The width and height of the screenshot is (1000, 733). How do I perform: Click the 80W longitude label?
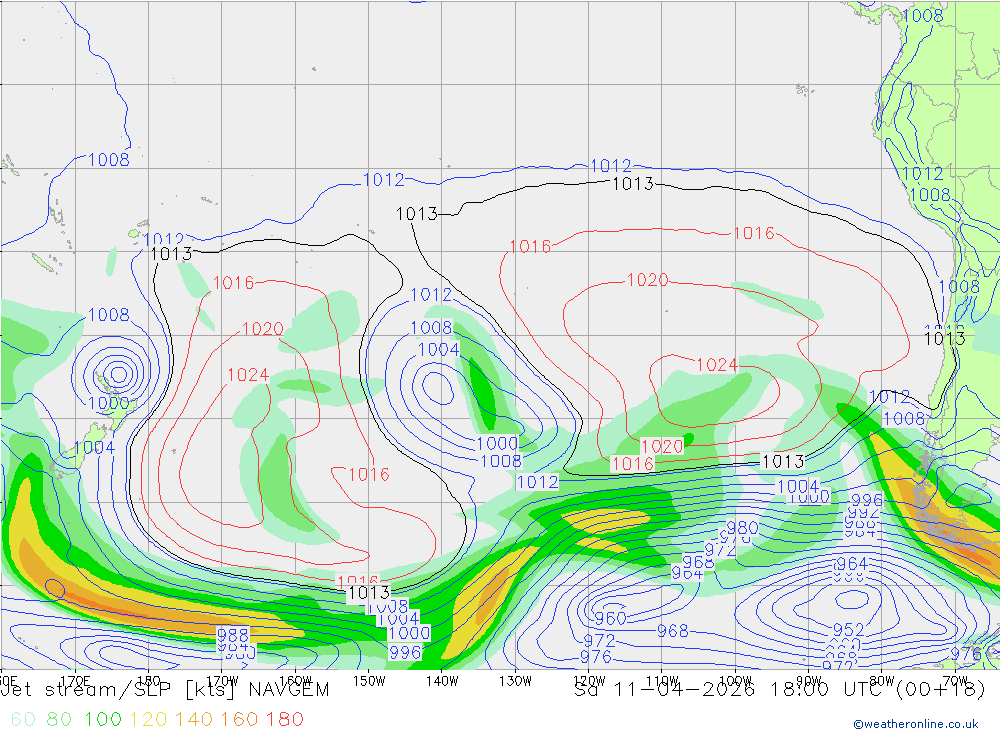click(882, 681)
